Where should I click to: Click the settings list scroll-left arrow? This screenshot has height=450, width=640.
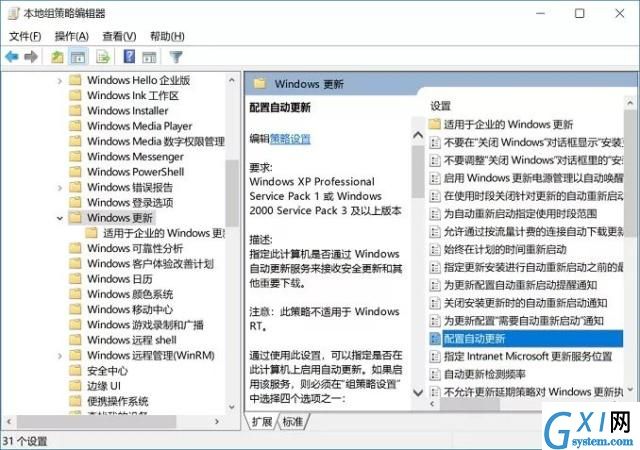pyautogui.click(x=433, y=404)
